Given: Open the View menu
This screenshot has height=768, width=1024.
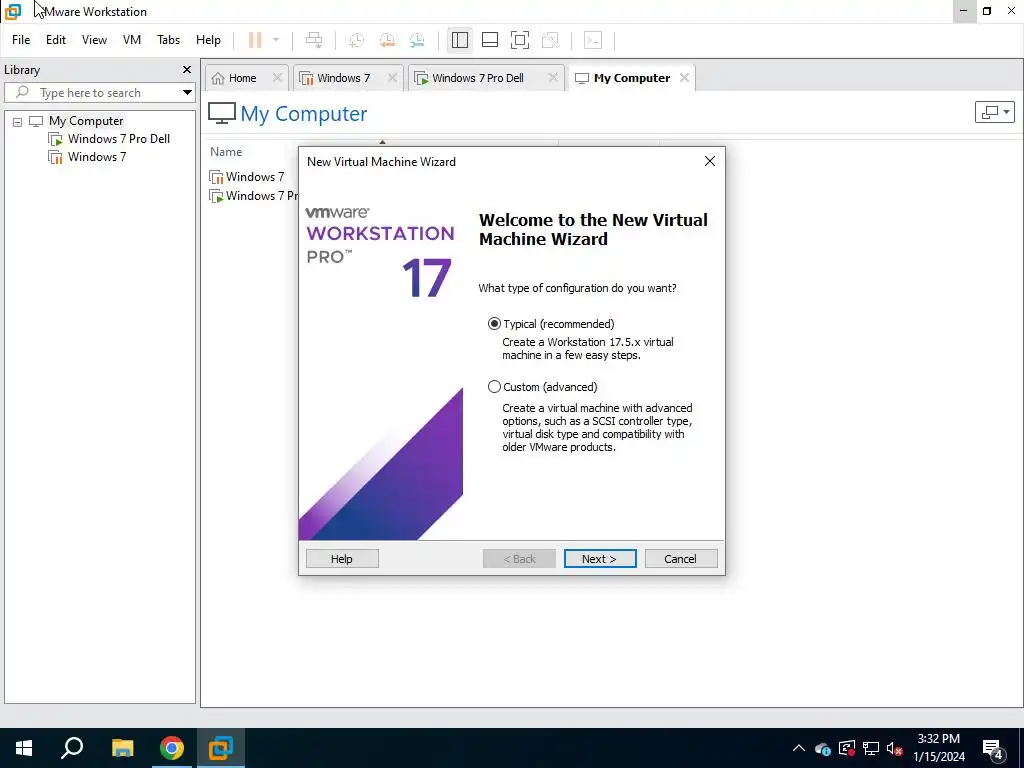Looking at the screenshot, I should (x=94, y=40).
